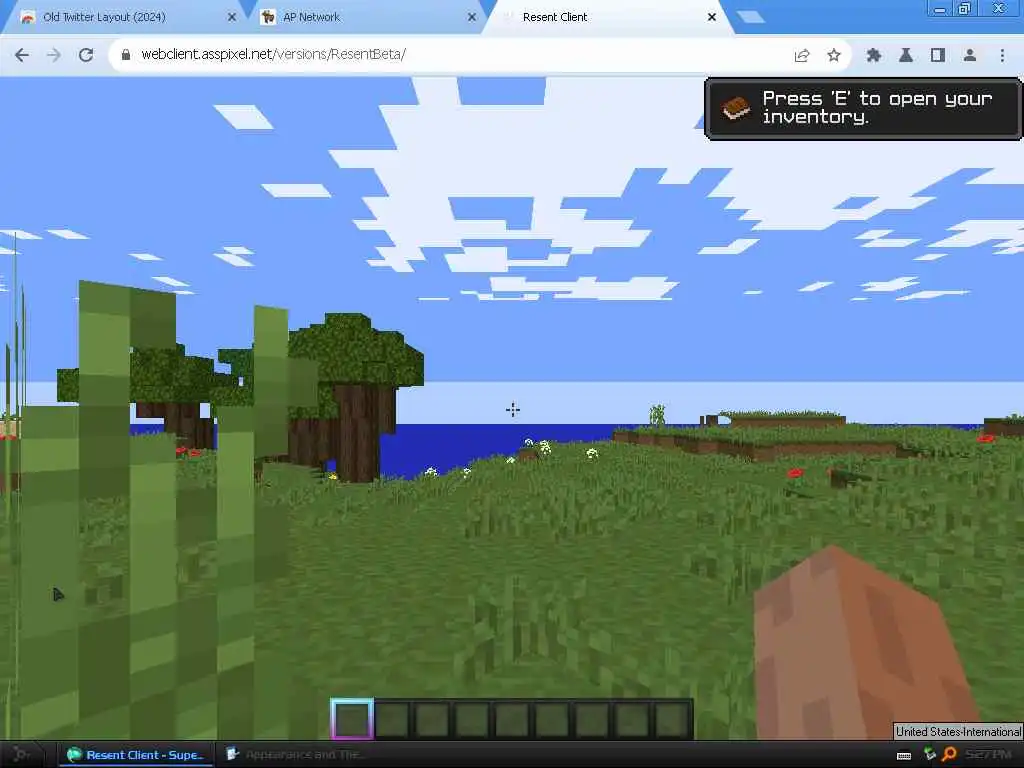Image resolution: width=1024 pixels, height=768 pixels.
Task: Close the browser window
Action: pos(999,8)
